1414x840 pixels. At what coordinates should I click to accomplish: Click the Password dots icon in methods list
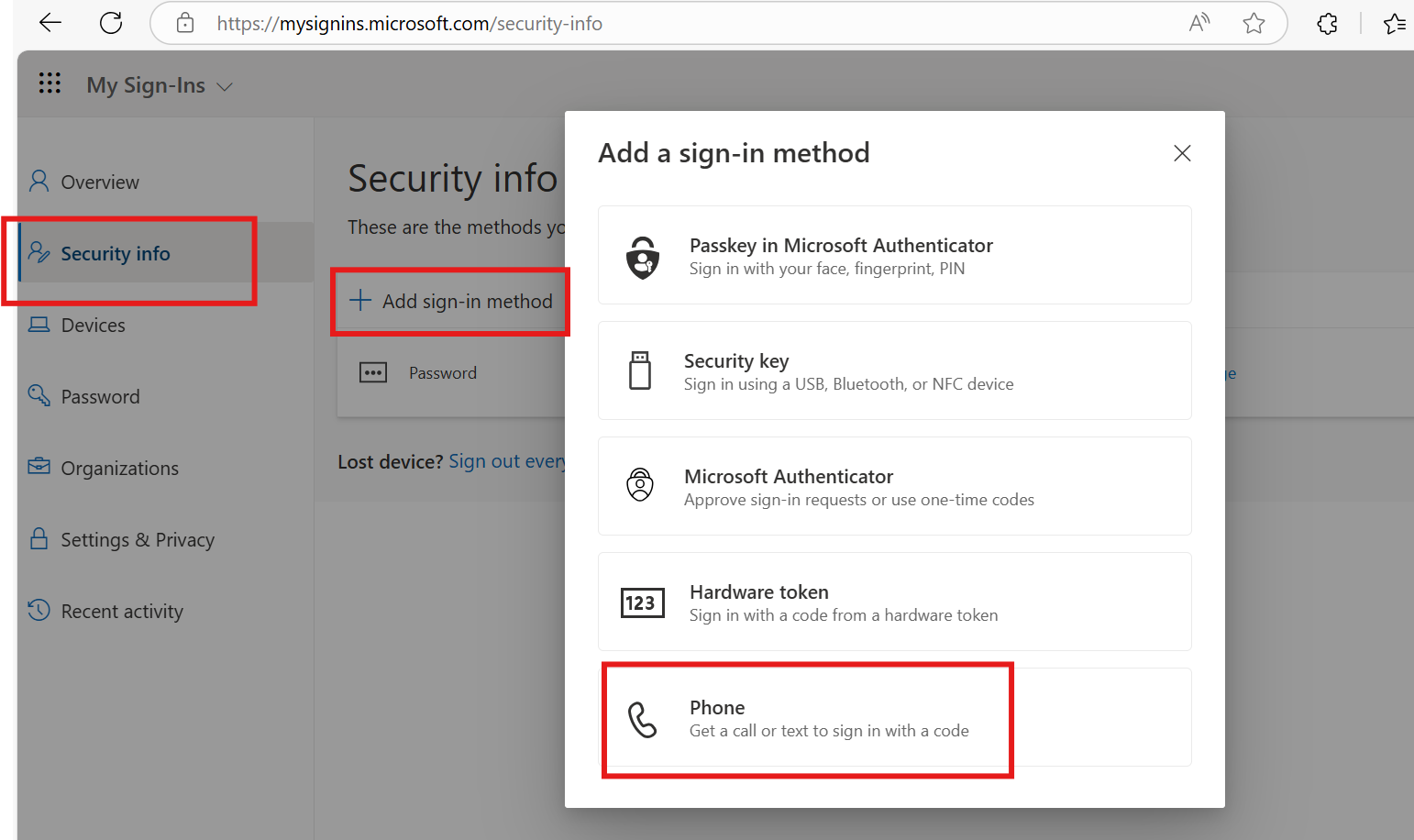373,372
